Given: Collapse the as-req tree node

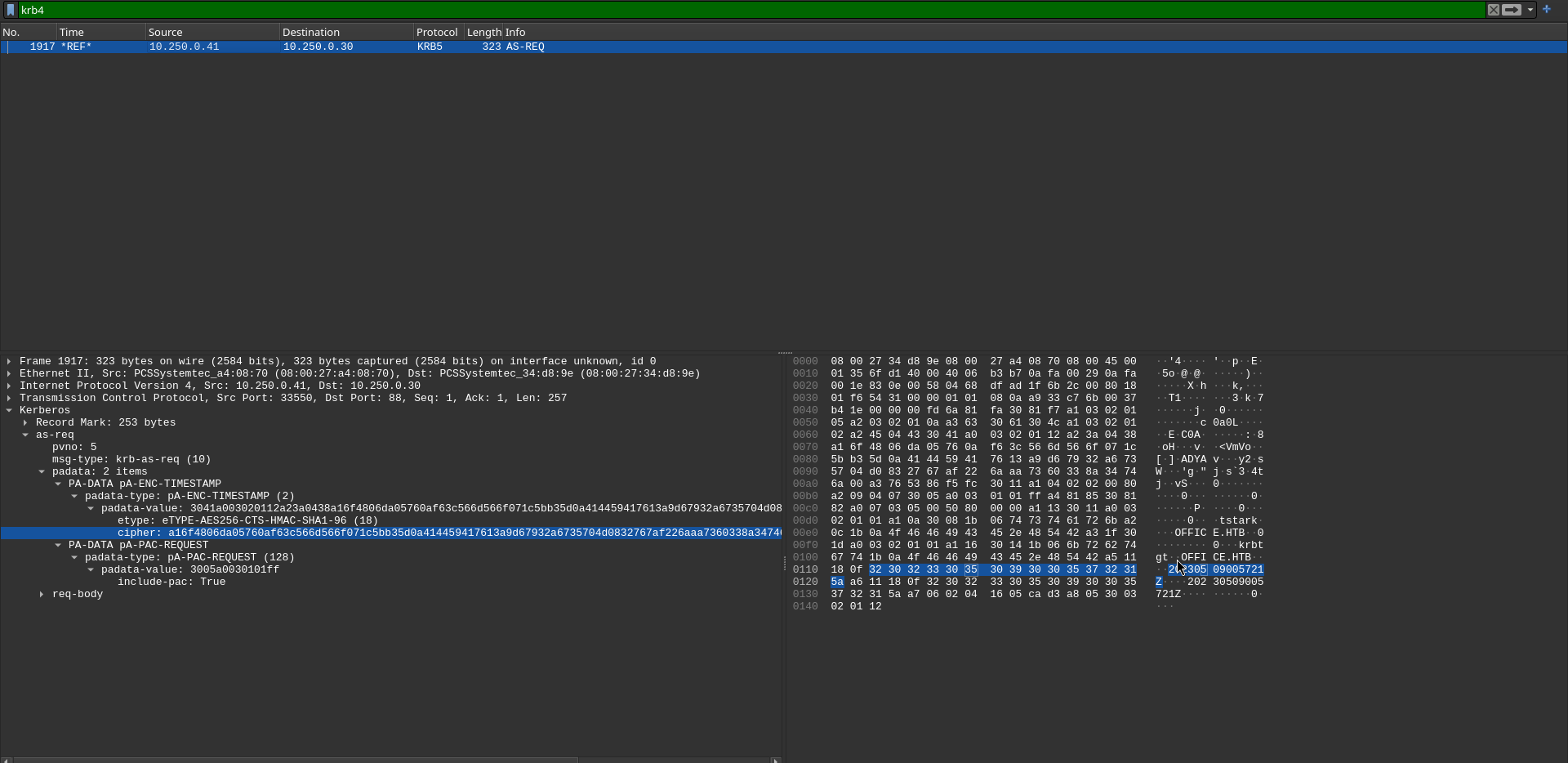Looking at the screenshot, I should (25, 435).
